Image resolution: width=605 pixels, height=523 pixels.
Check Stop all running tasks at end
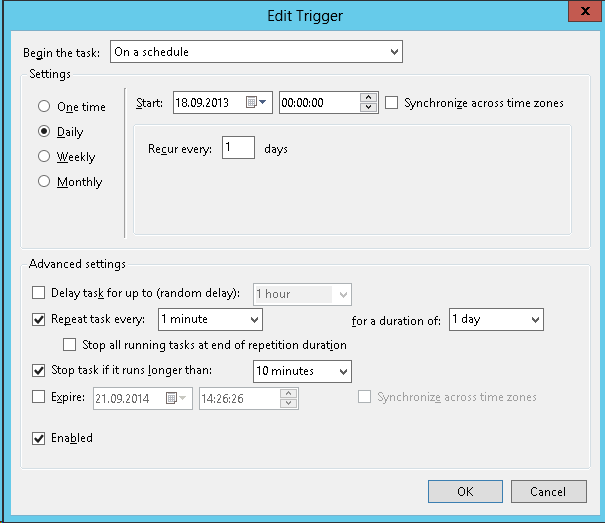coord(69,344)
